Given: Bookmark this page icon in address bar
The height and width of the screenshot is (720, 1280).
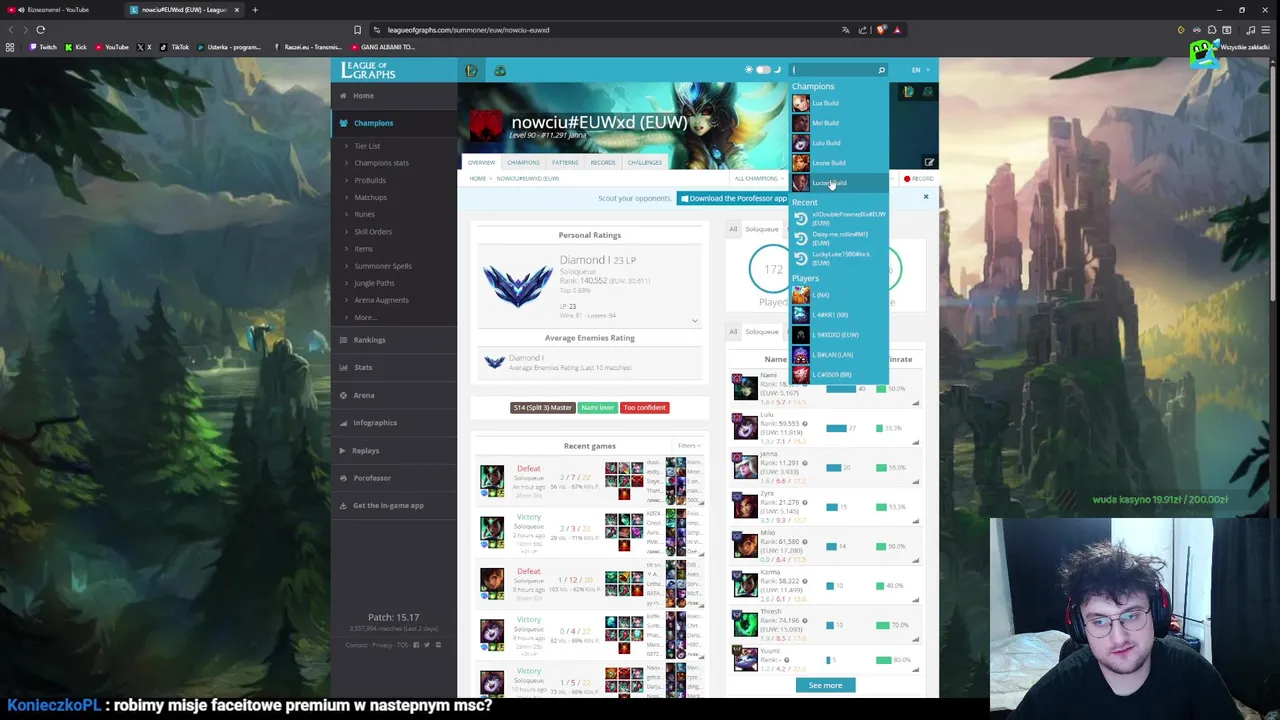Looking at the screenshot, I should point(357,30).
